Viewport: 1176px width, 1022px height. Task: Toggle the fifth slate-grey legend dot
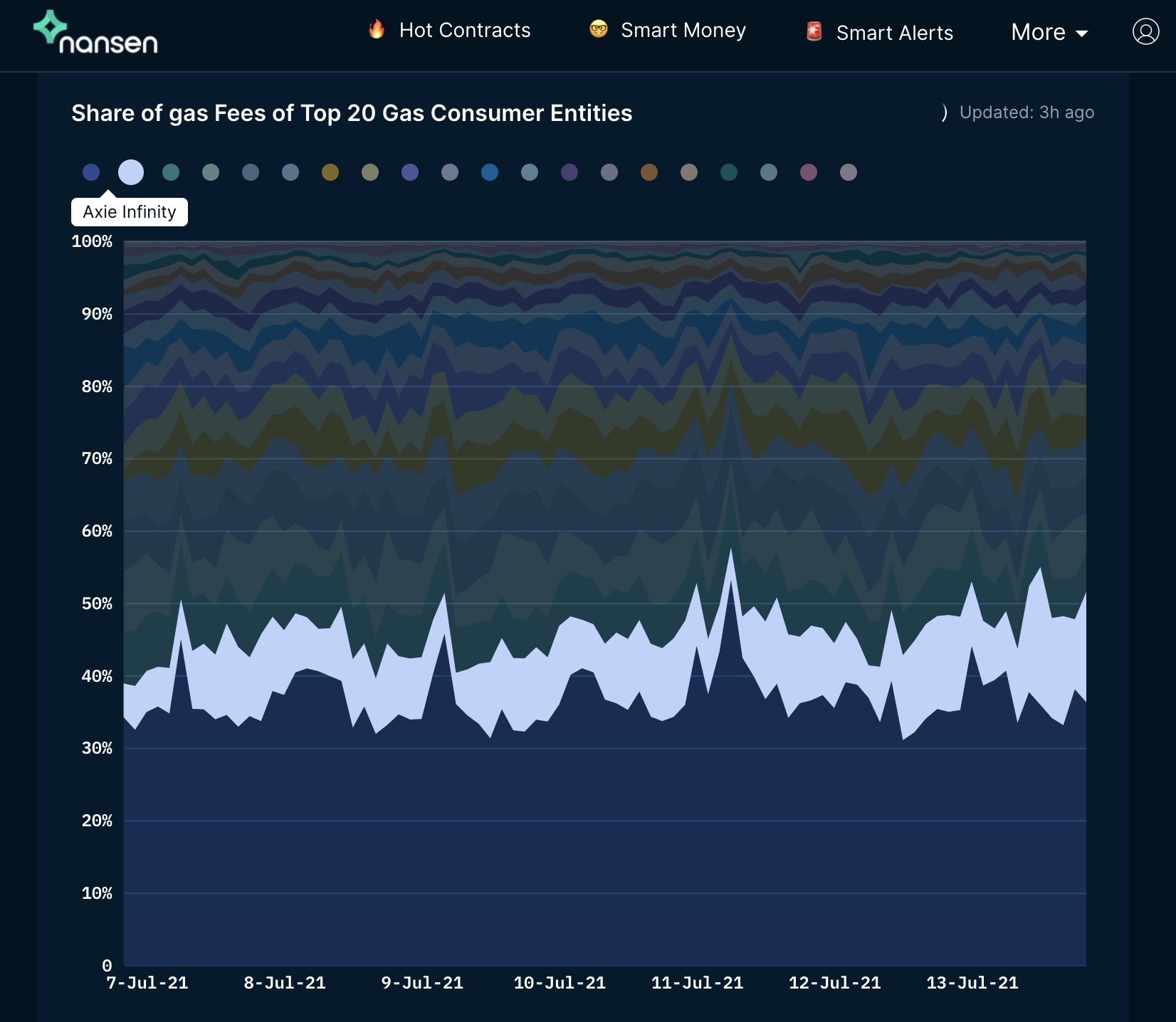point(251,172)
